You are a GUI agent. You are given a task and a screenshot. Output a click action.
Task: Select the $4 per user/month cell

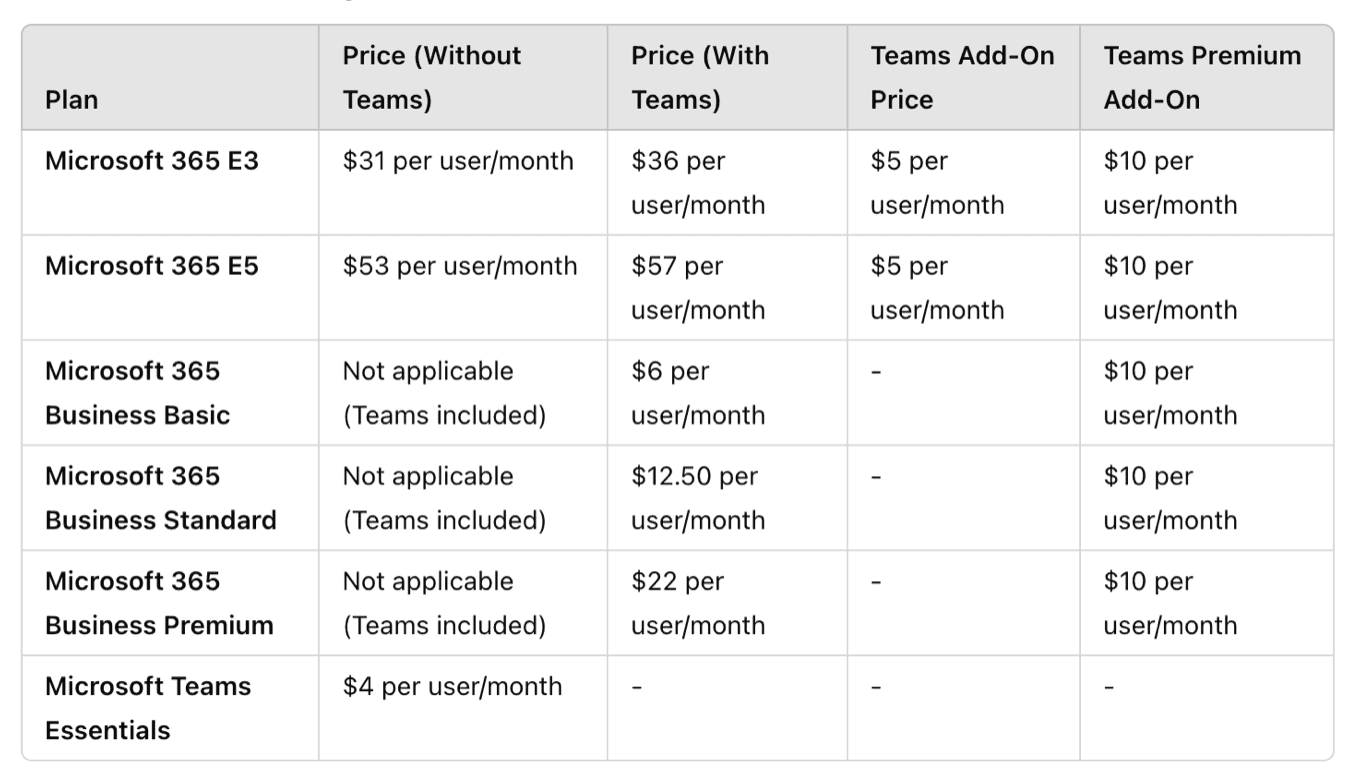(x=452, y=687)
